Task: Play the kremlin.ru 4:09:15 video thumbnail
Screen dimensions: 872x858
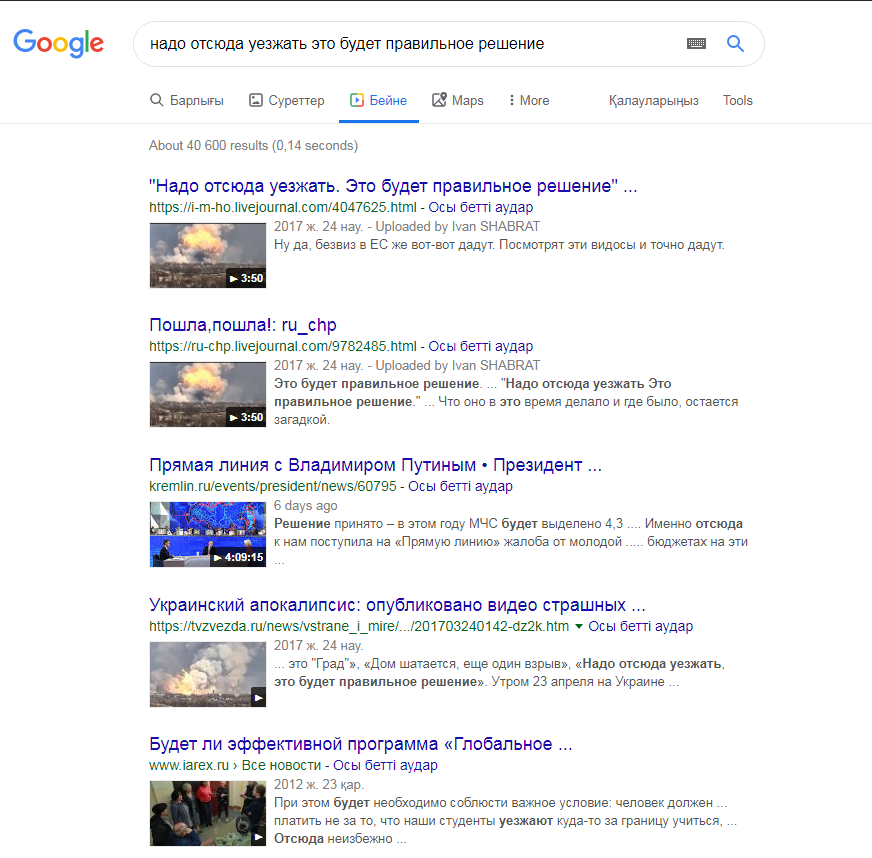Action: pyautogui.click(x=208, y=534)
